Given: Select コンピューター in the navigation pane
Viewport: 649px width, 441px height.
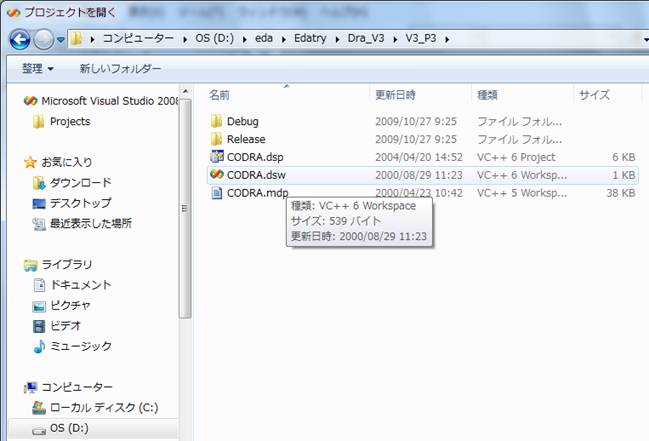Looking at the screenshot, I should click(x=77, y=387).
